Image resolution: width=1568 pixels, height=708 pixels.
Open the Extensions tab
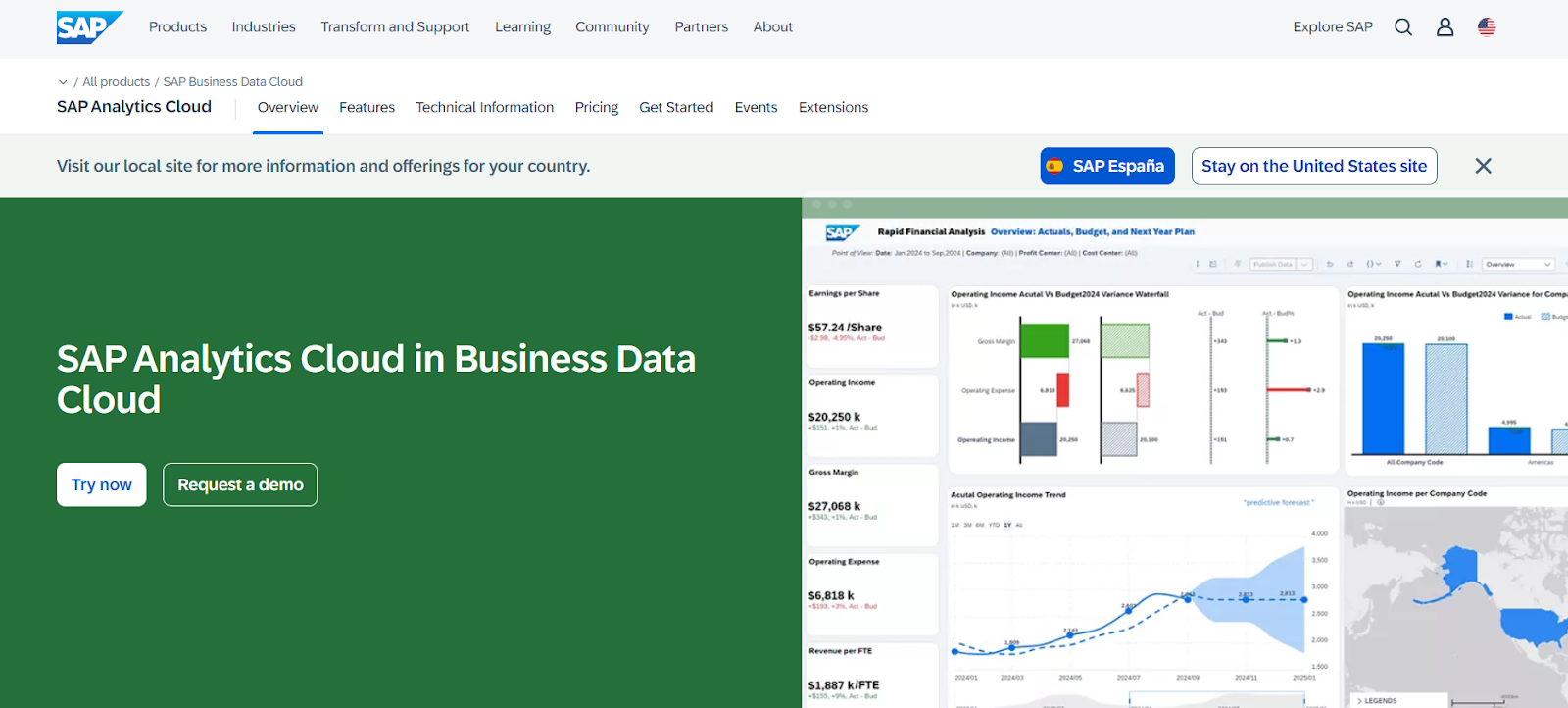coord(834,108)
